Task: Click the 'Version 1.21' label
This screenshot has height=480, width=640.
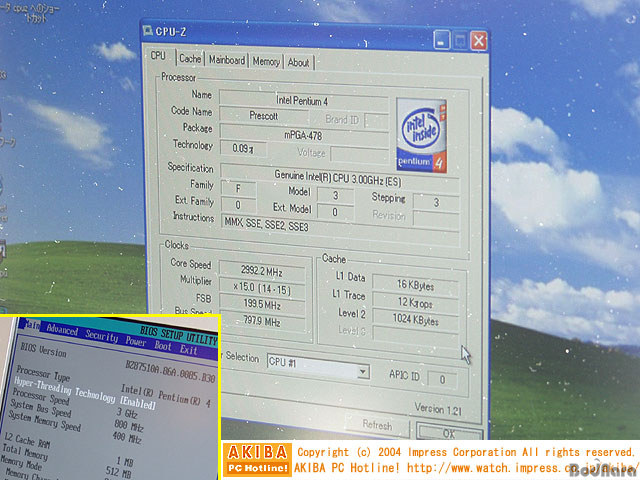Action: (438, 409)
